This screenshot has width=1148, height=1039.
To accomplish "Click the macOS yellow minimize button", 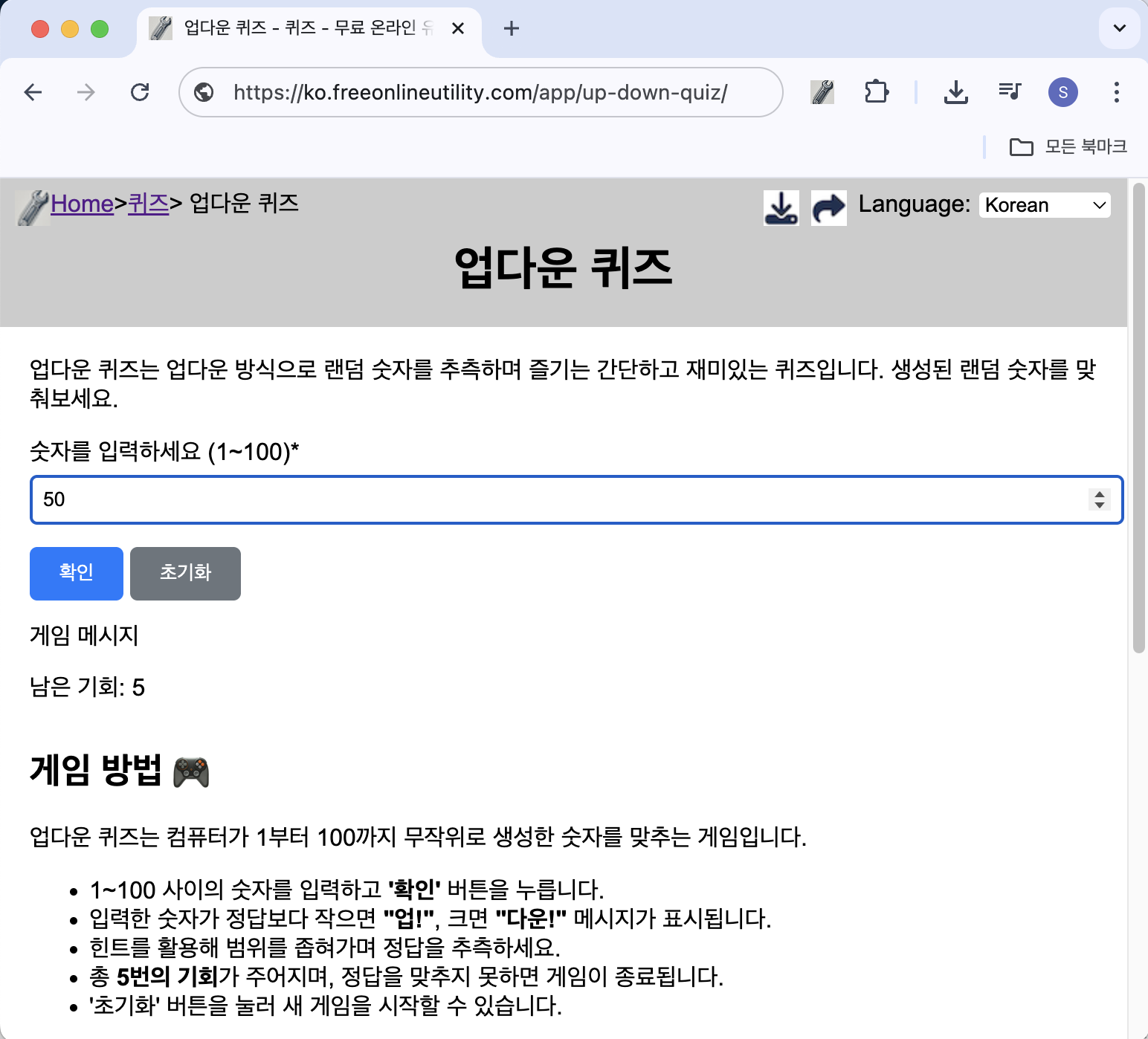I will point(70,28).
